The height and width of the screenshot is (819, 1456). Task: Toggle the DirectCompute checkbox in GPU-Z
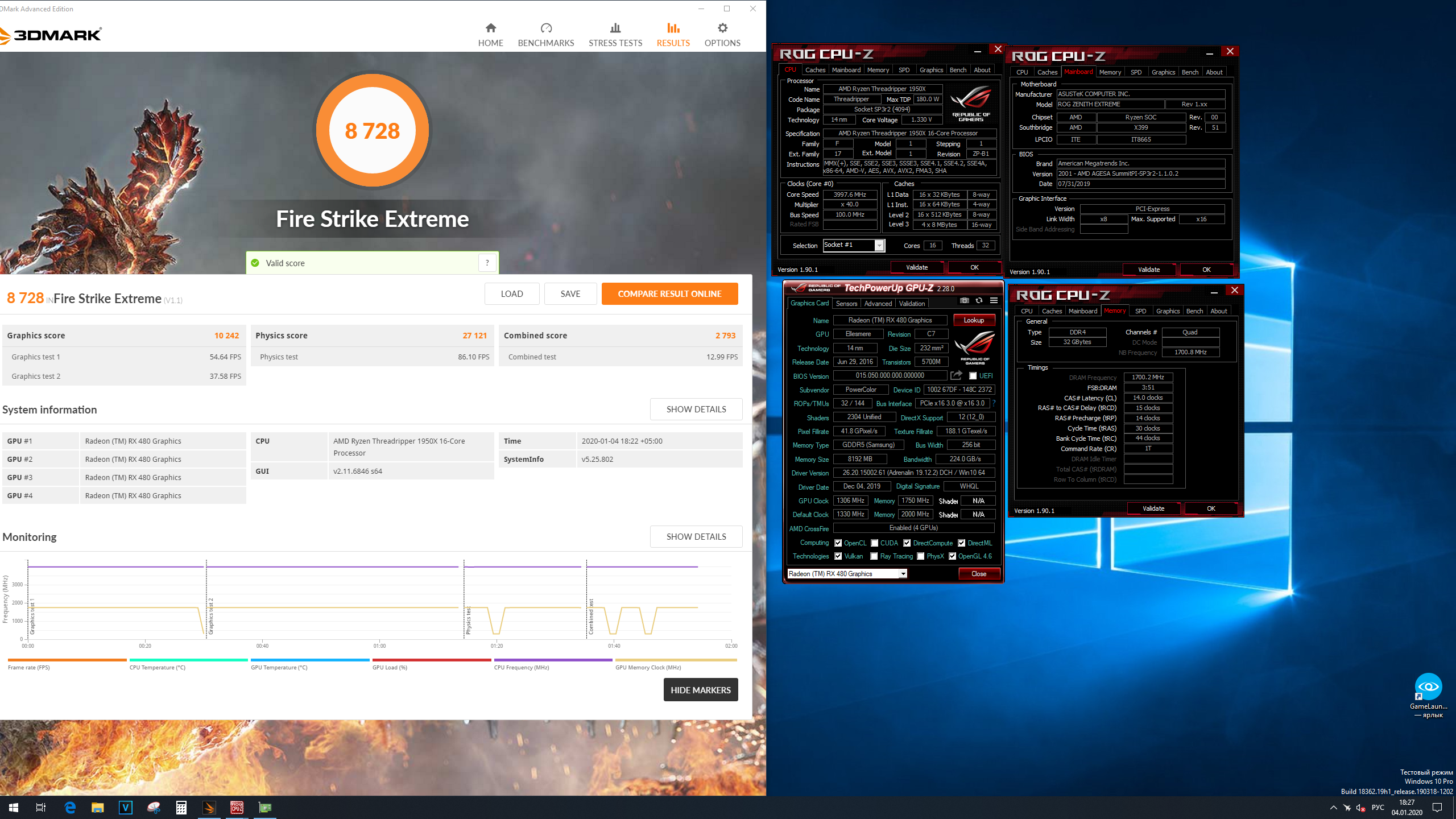pos(907,543)
